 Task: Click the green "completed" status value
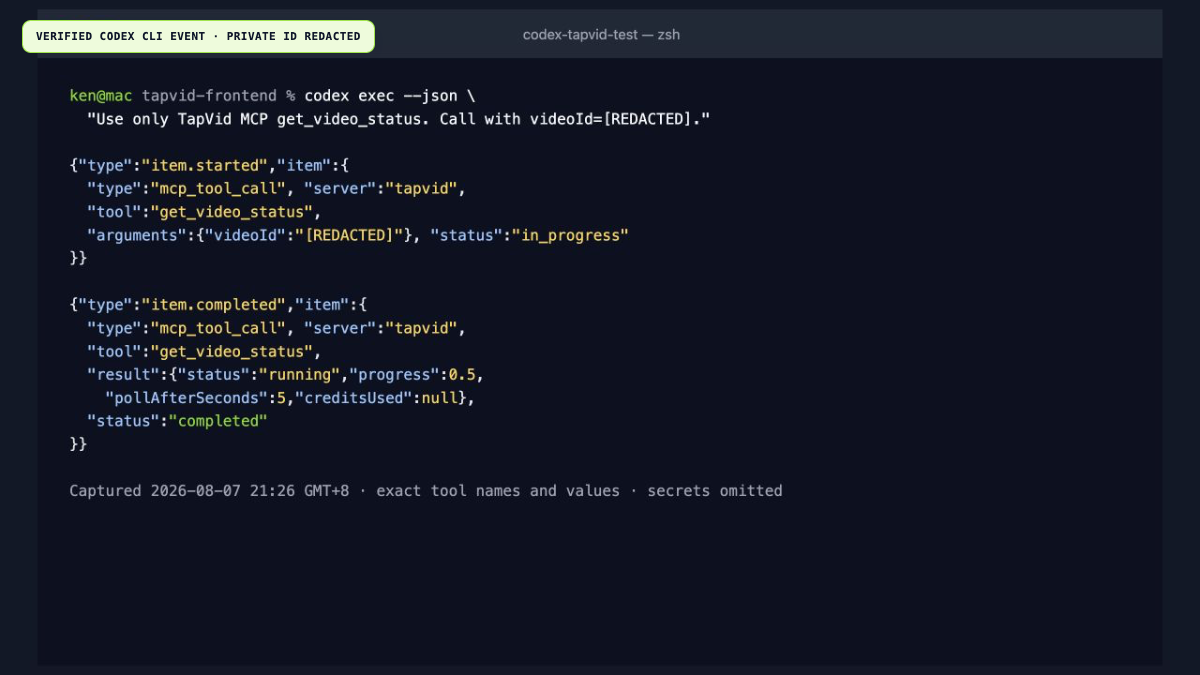(218, 421)
